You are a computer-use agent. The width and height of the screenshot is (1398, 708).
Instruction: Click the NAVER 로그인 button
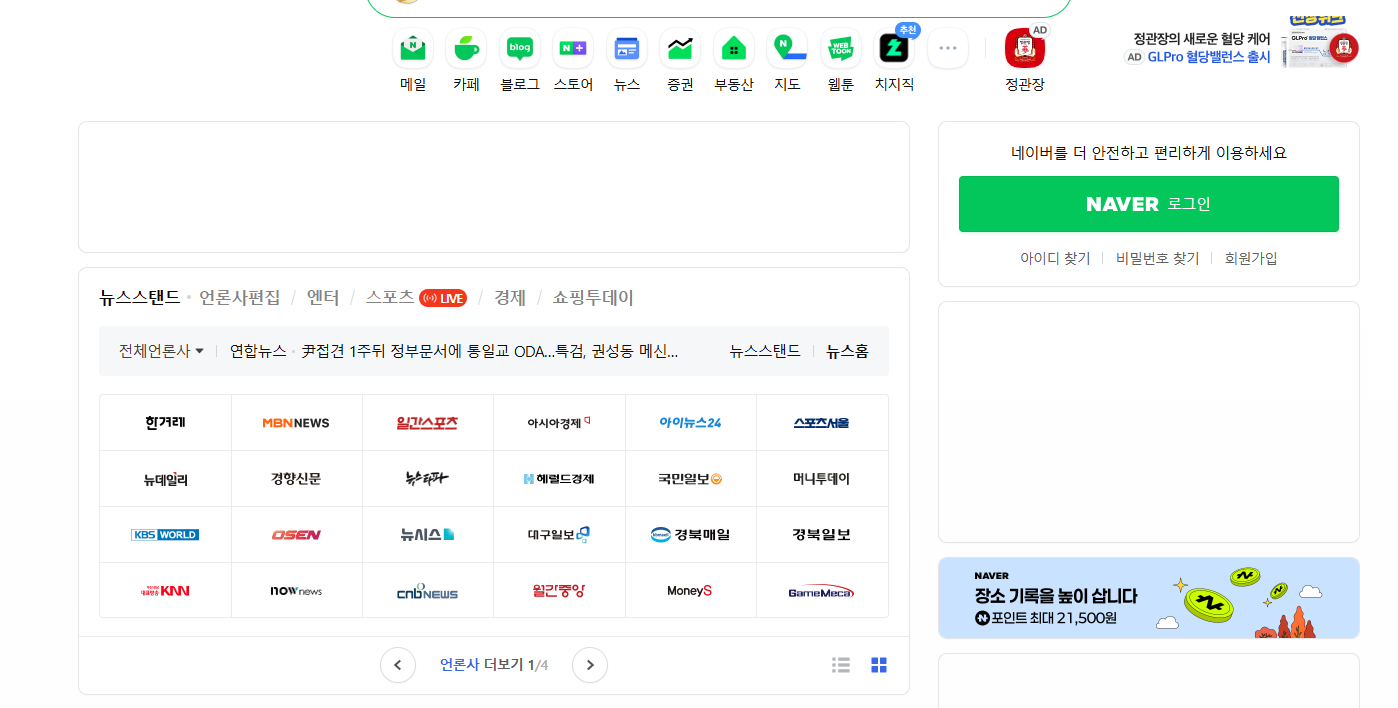(x=1149, y=204)
